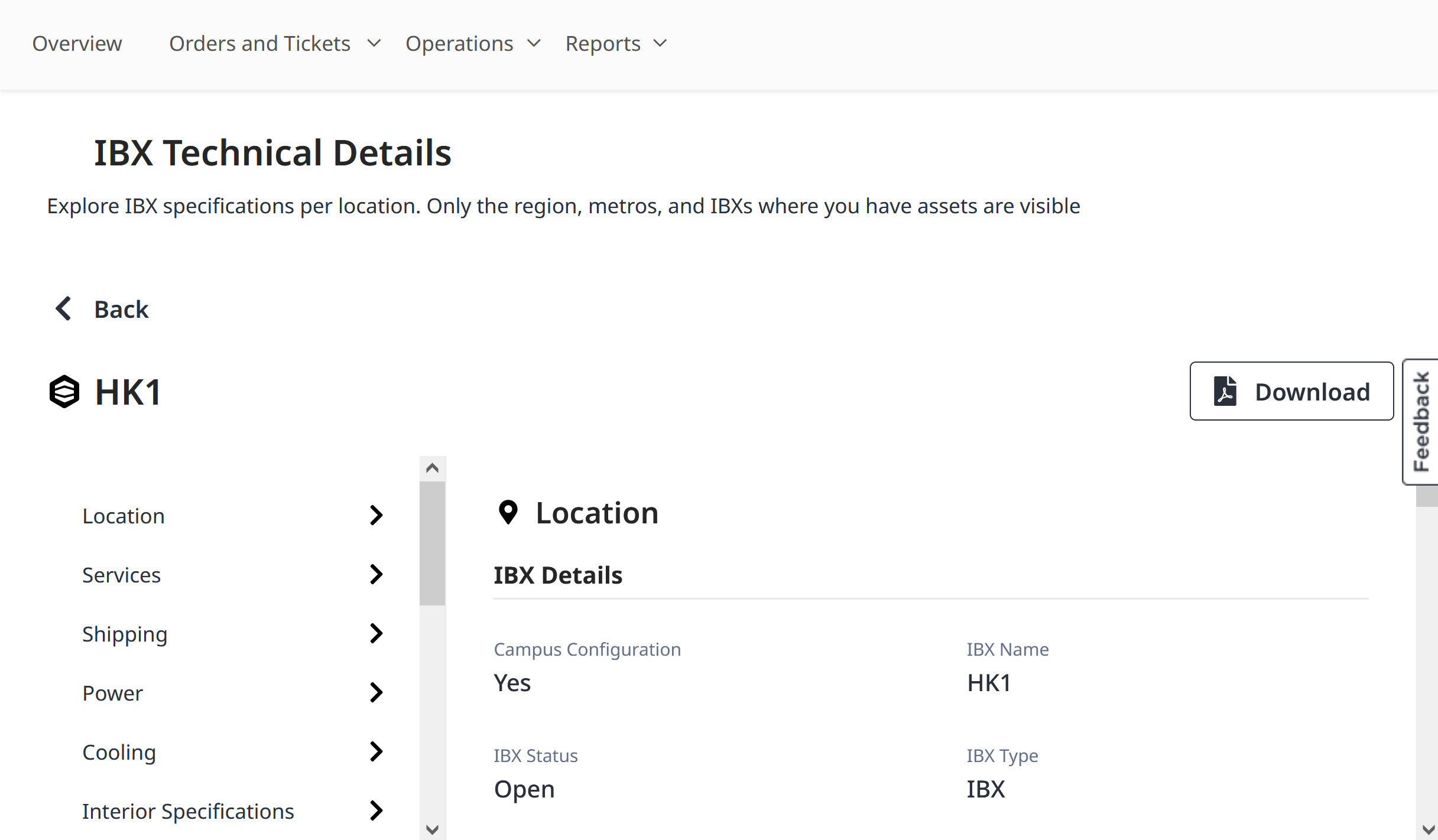Click the Explore IBX specifications description text

tap(563, 206)
